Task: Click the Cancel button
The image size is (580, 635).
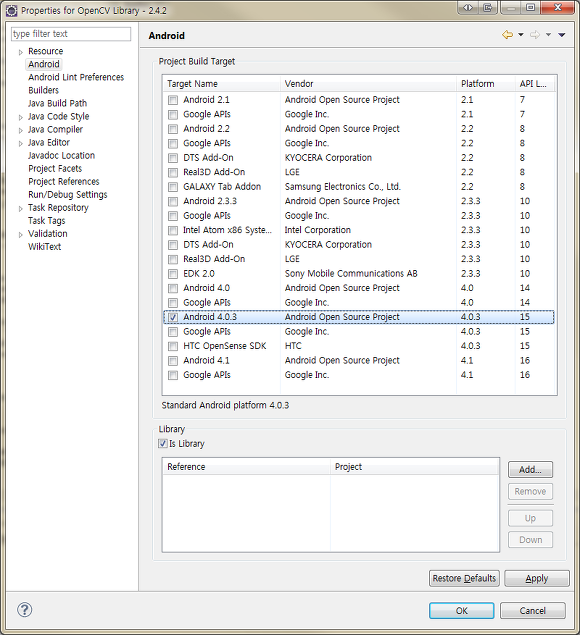Action: click(533, 610)
